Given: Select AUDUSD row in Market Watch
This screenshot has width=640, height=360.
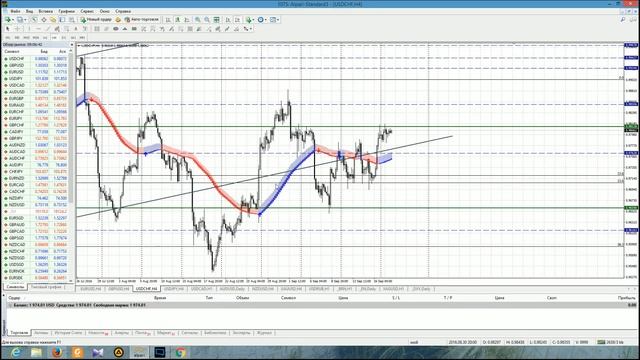Looking at the screenshot, I should pyautogui.click(x=36, y=92).
